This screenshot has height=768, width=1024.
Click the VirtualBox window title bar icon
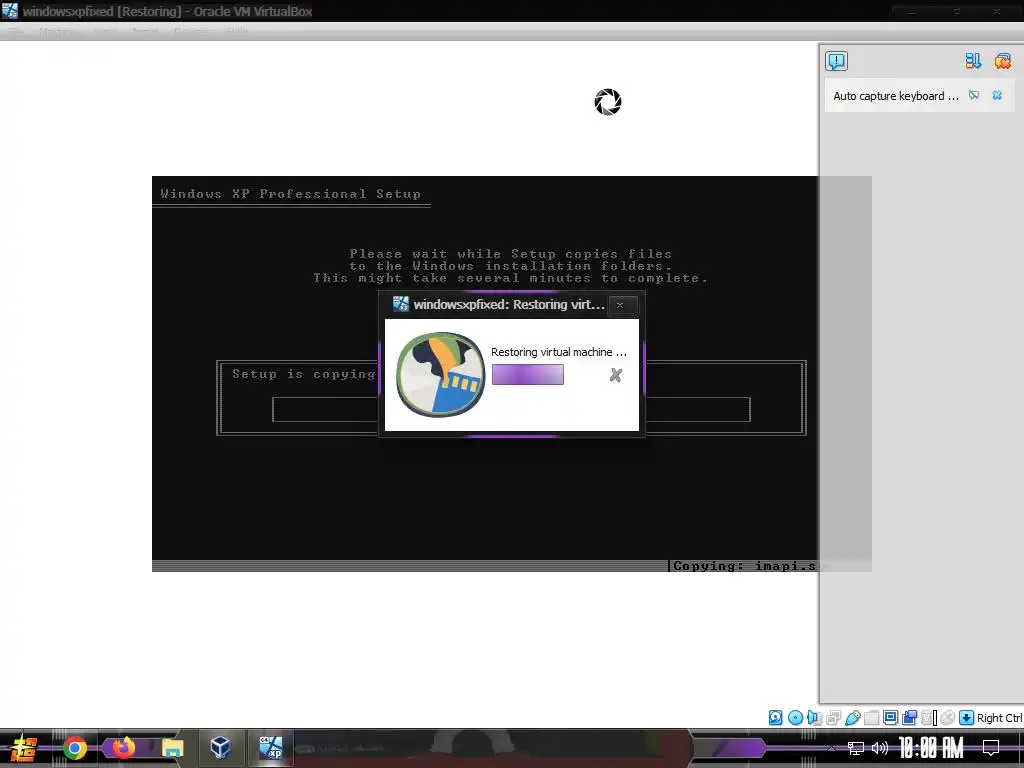tap(10, 11)
